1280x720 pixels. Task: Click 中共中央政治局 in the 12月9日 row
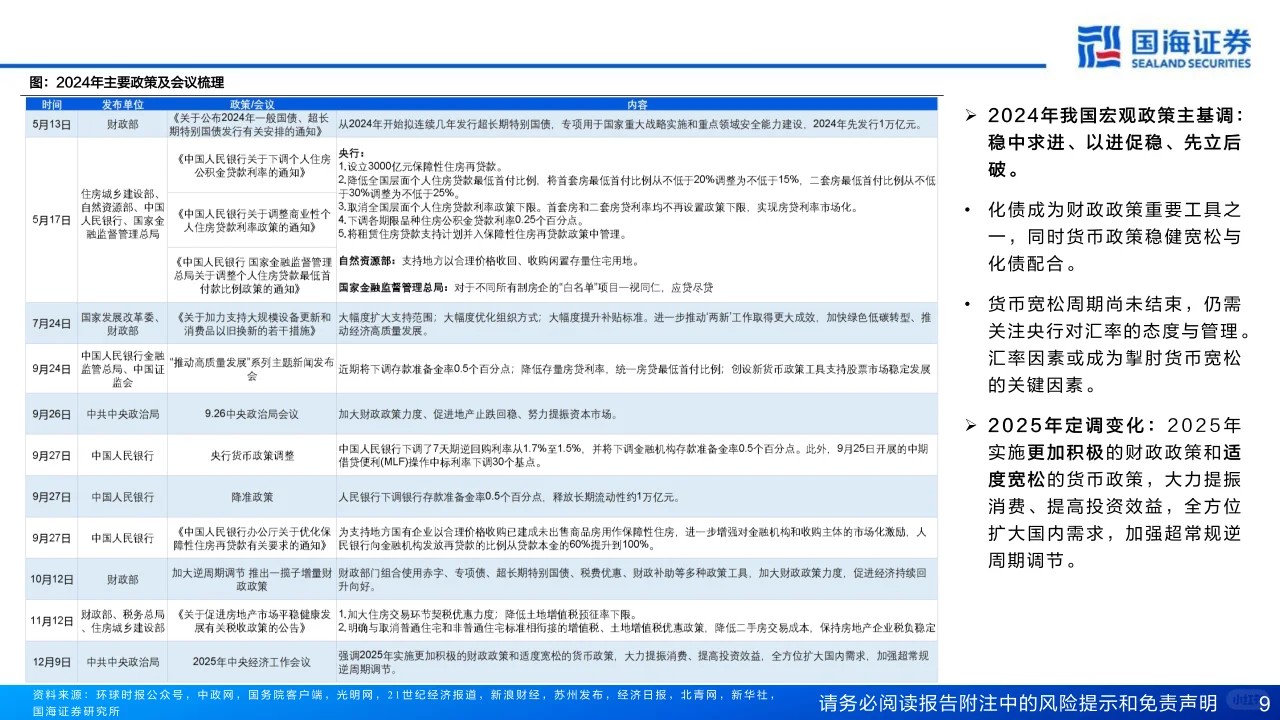123,662
